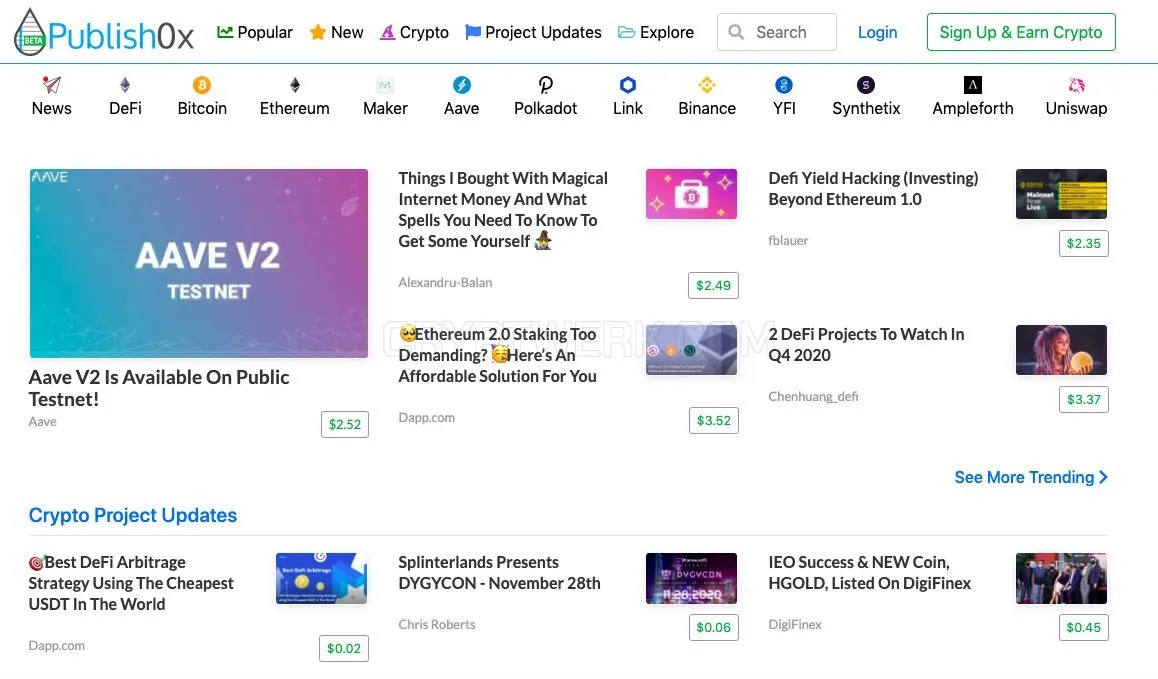Select the Binance category icon
Image resolution: width=1158 pixels, height=679 pixels.
point(707,85)
